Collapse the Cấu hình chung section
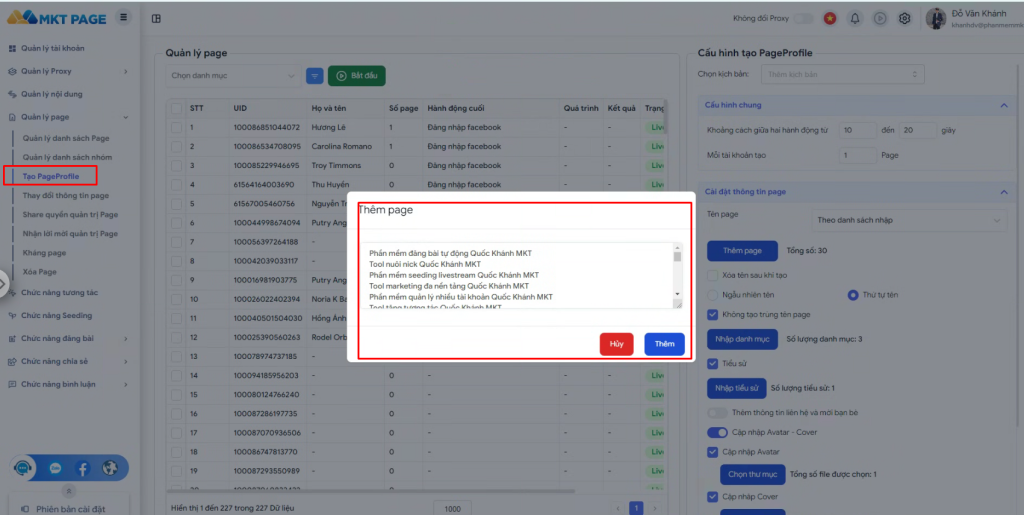The image size is (1024, 515). 1004,105
